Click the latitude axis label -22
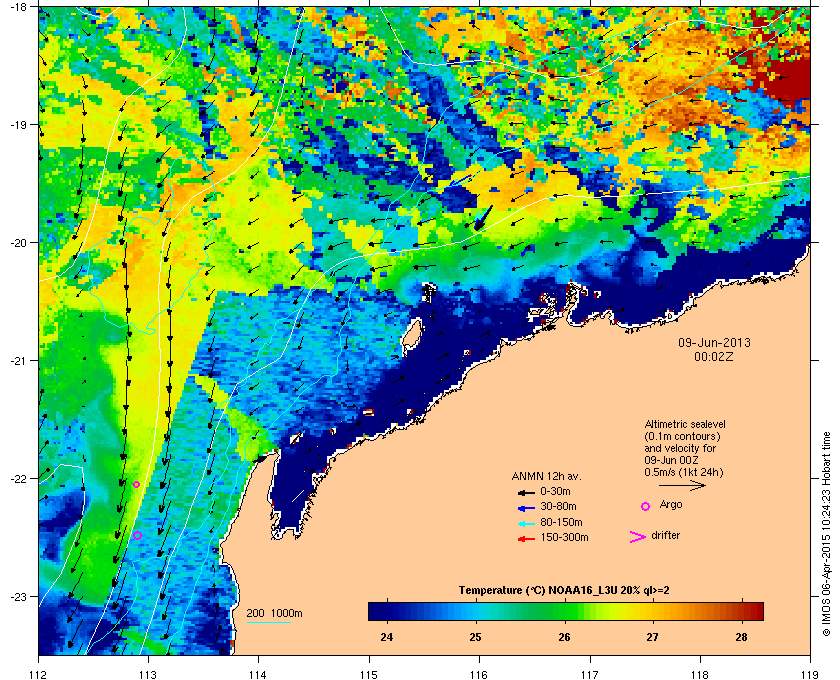Image resolution: width=840 pixels, height=680 pixels. pos(18,478)
